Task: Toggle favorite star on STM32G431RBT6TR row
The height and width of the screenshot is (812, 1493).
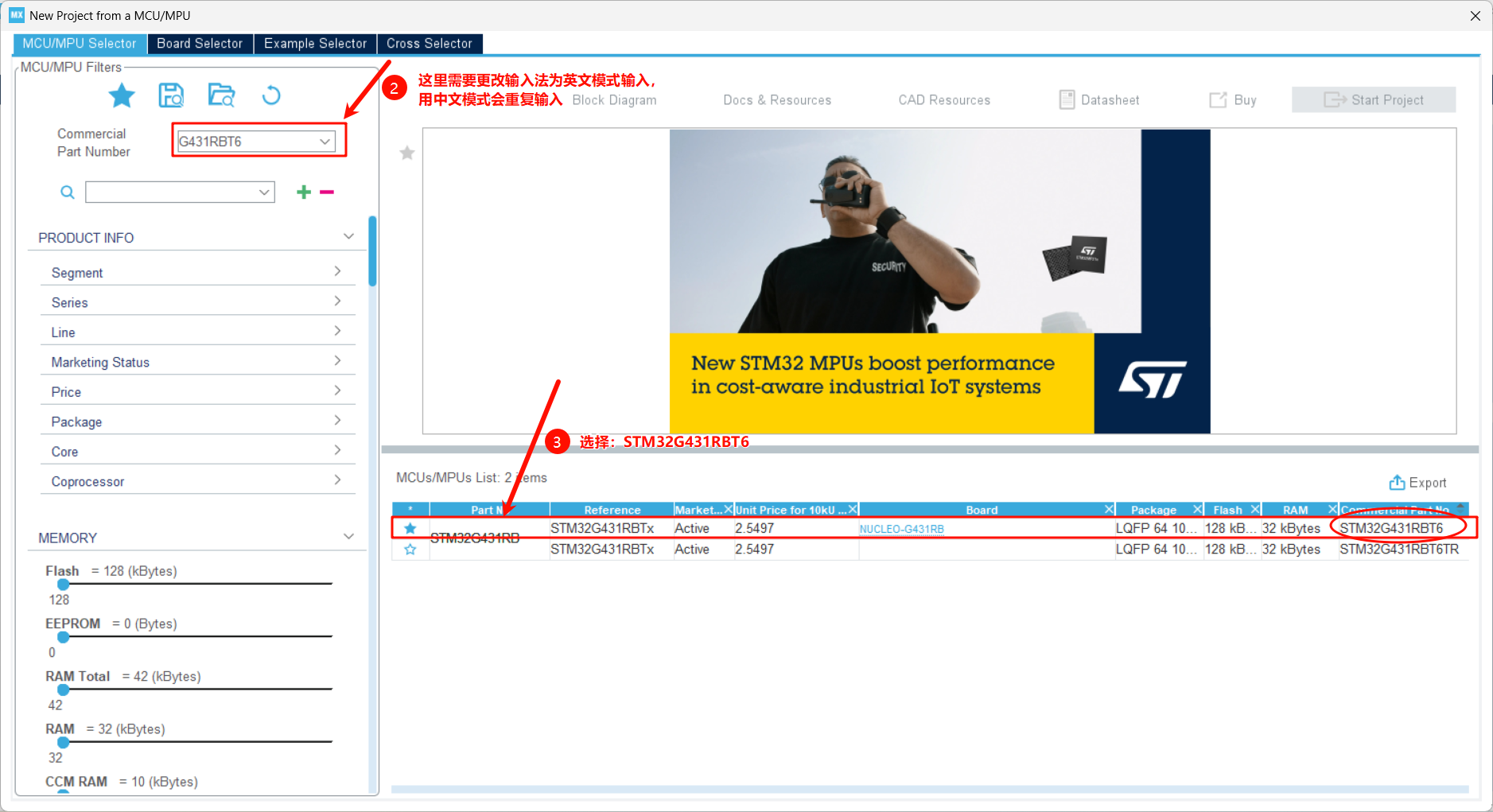Action: [x=410, y=550]
